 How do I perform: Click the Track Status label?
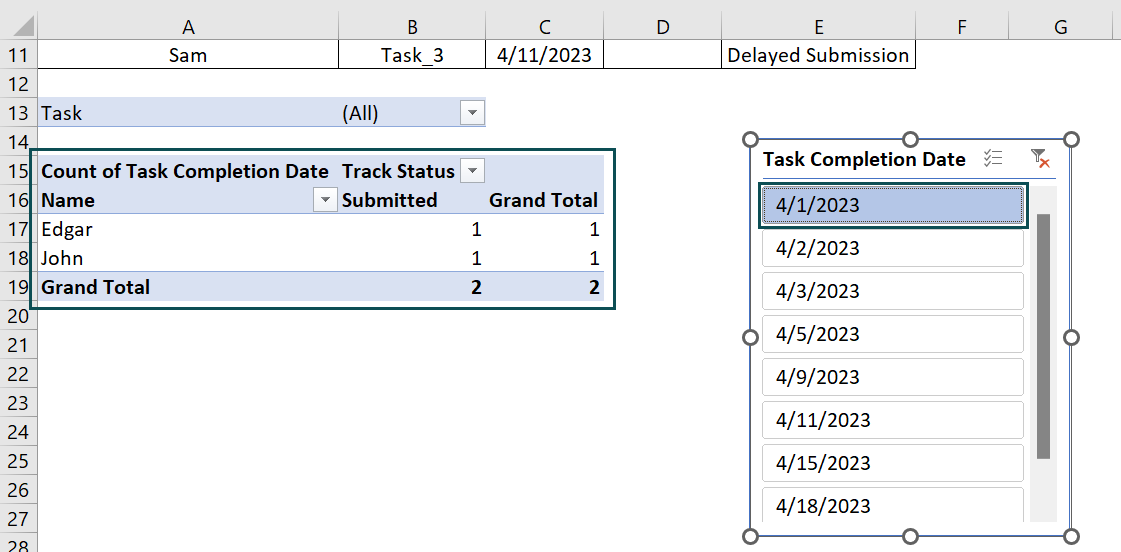point(398,172)
